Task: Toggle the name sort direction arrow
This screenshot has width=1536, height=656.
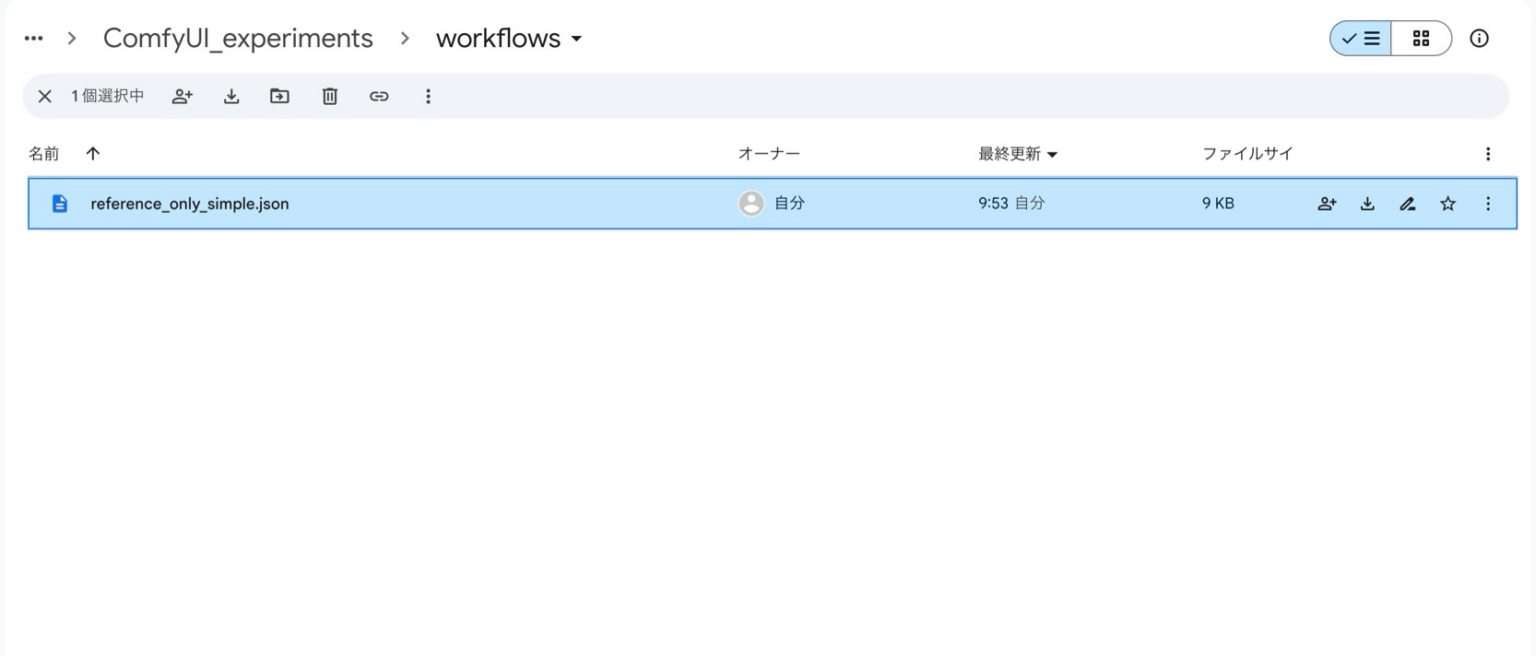Action: pos(93,153)
